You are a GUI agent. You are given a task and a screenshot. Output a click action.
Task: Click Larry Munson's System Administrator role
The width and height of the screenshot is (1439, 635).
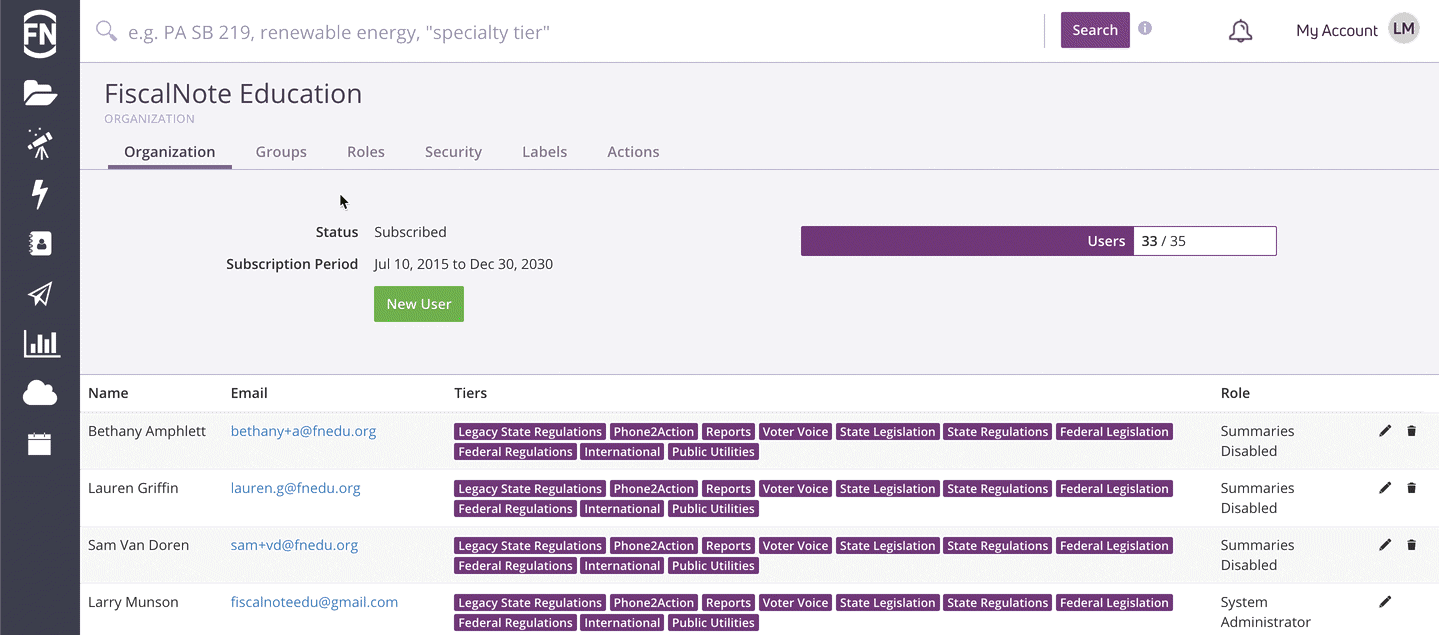coord(1265,612)
